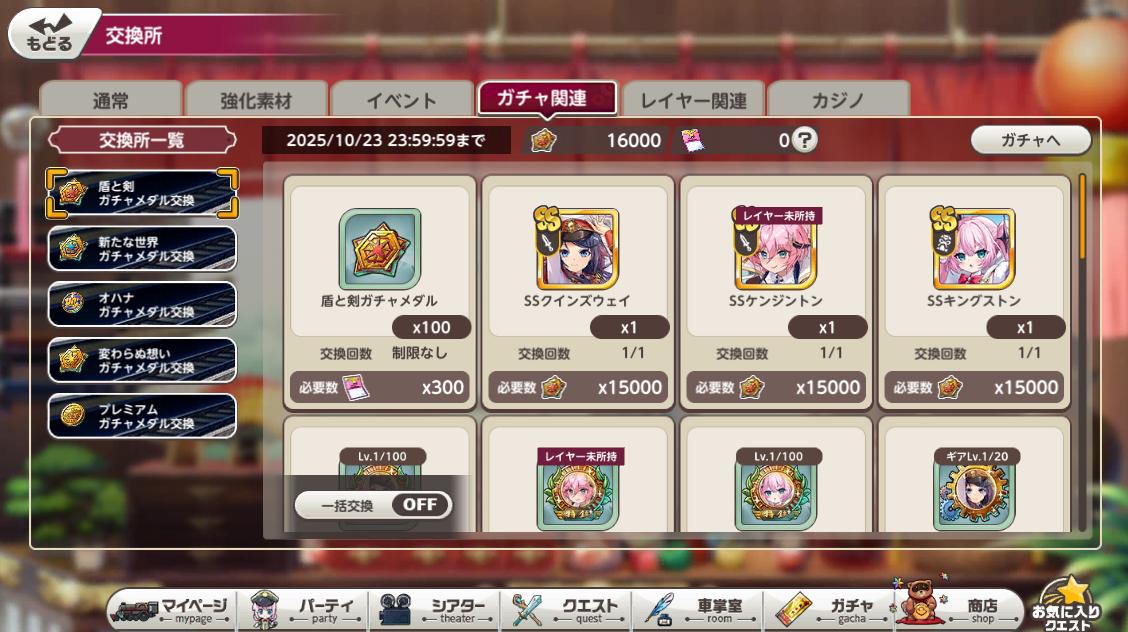Toggle 一括交換 OFF switch
The width and height of the screenshot is (1128, 632).
click(373, 505)
